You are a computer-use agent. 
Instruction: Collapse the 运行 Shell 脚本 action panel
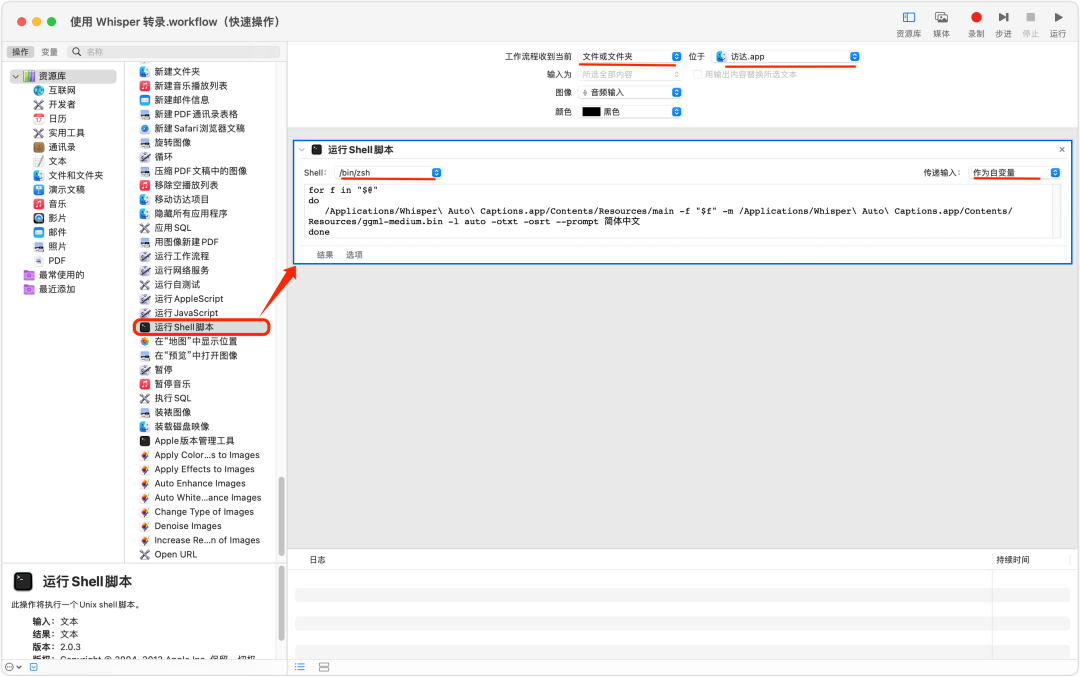[302, 149]
